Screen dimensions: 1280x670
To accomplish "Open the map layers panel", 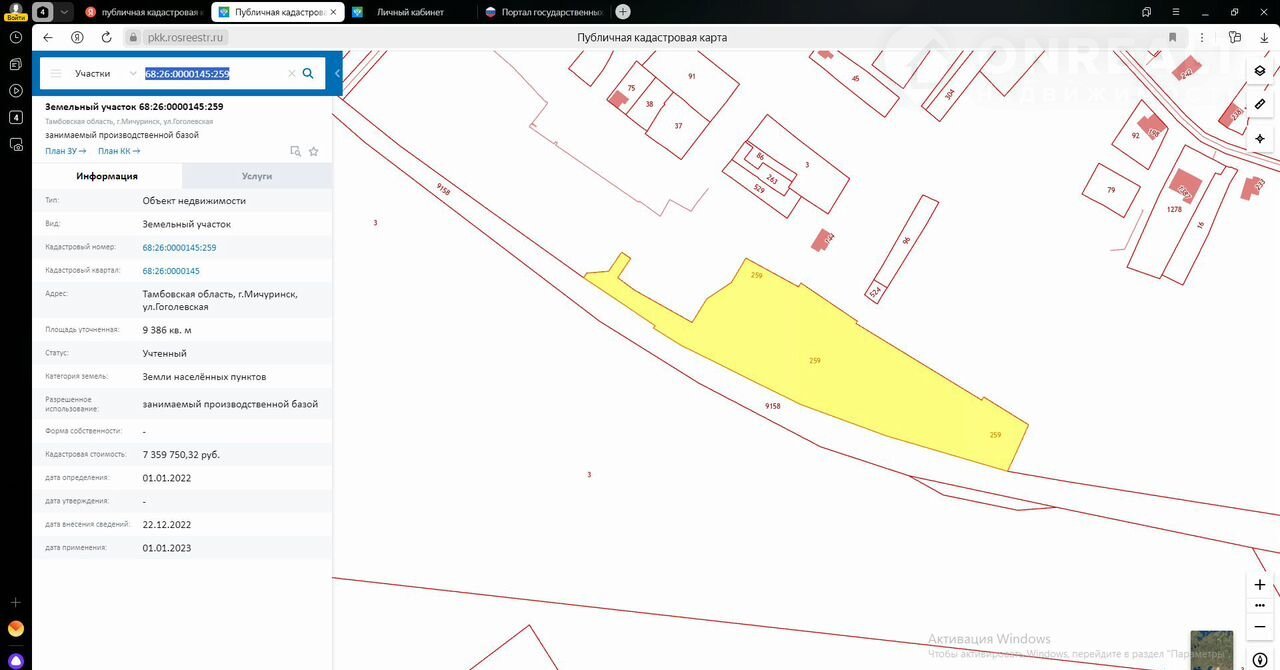I will [1260, 71].
